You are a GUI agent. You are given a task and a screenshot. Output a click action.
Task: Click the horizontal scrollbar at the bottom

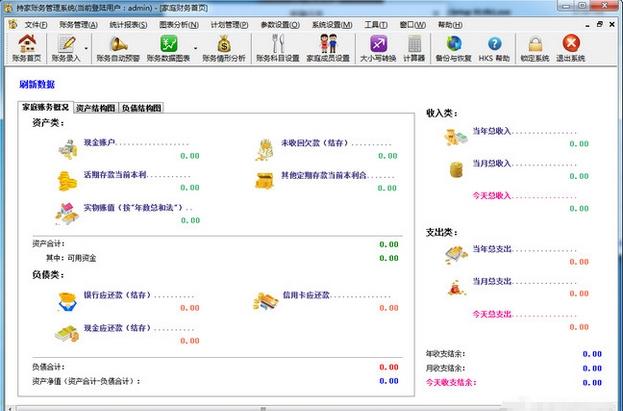click(x=265, y=407)
